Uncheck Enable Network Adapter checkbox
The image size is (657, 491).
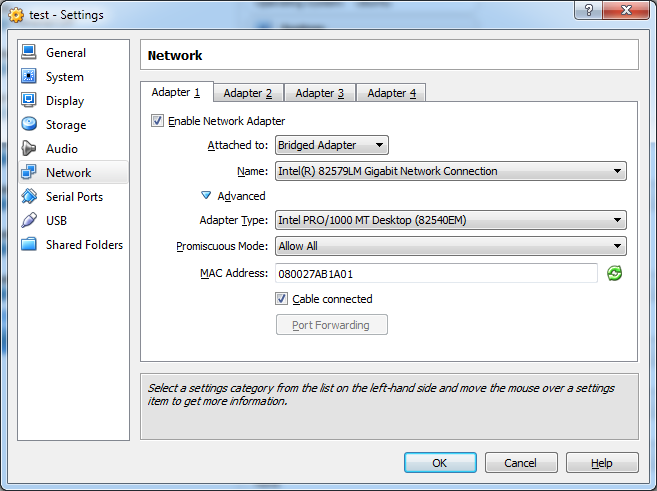point(157,121)
